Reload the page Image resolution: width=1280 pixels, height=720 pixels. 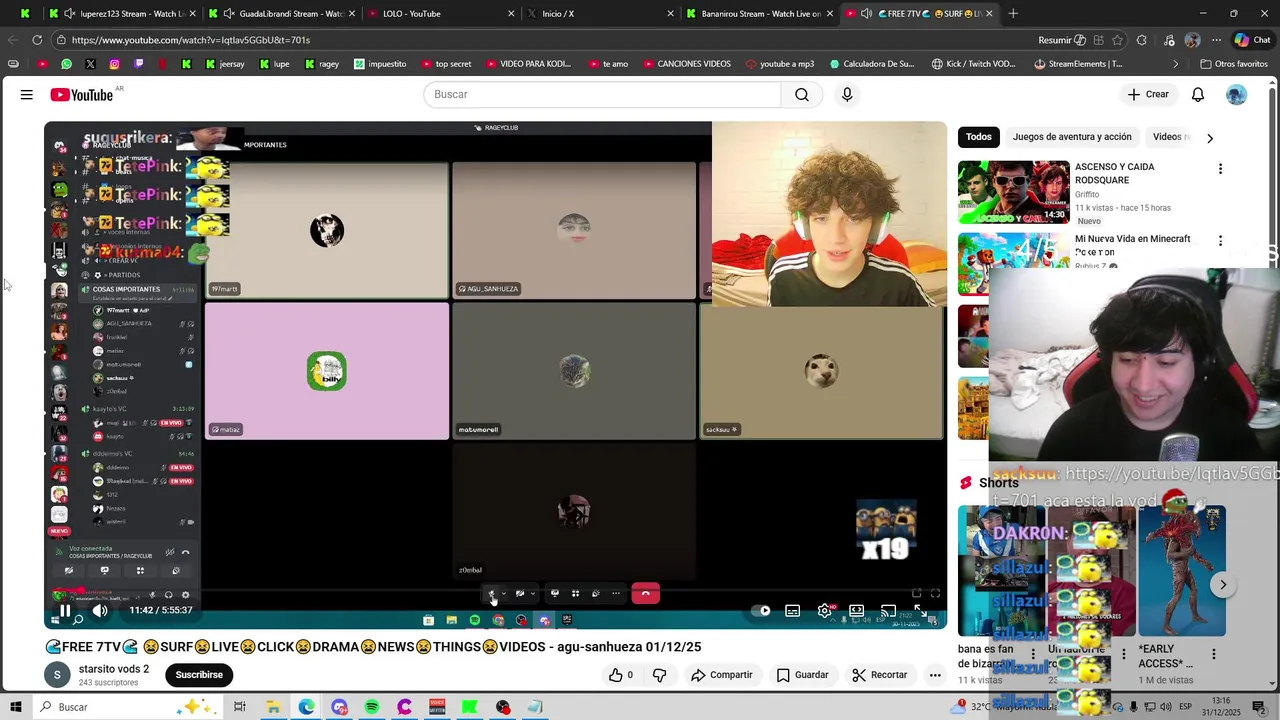coord(37,40)
